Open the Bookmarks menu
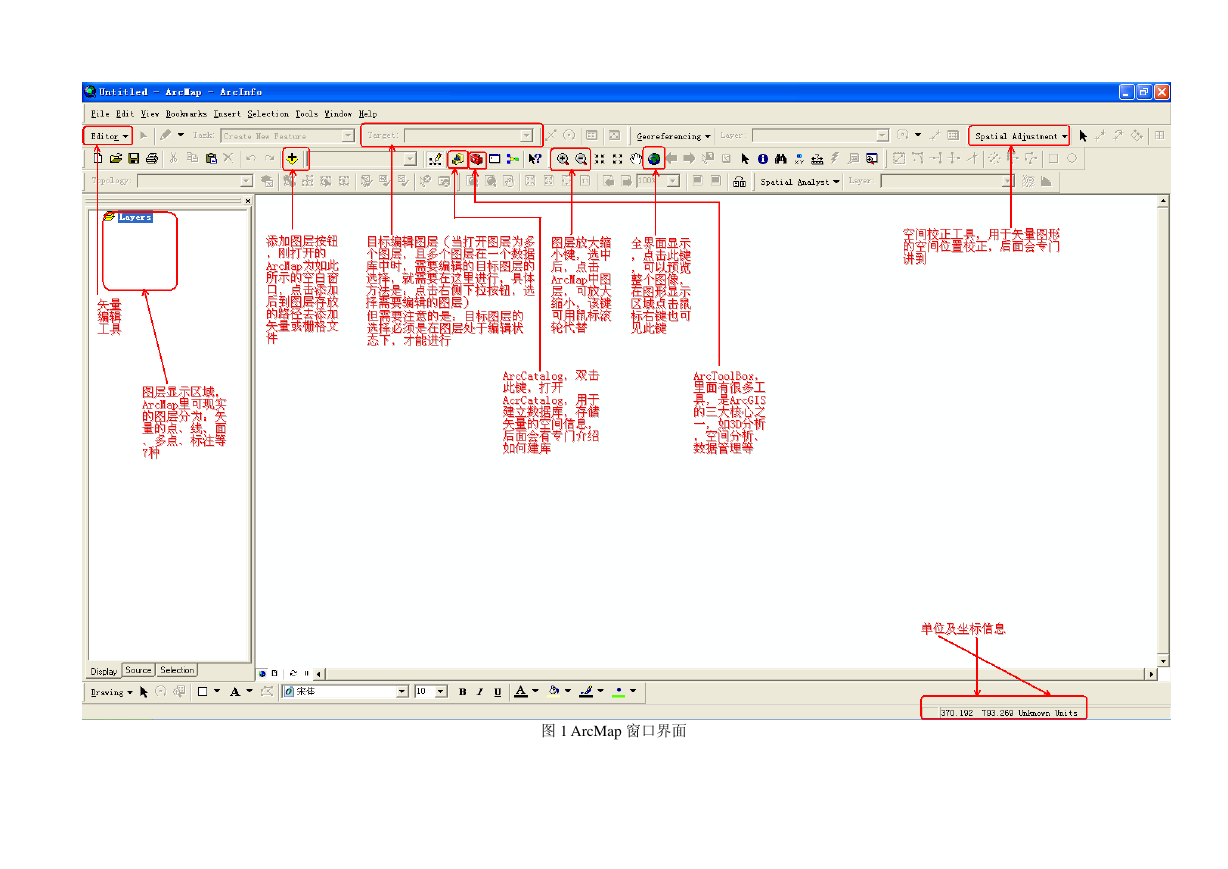Viewport: 1228px width, 869px height. (187, 114)
